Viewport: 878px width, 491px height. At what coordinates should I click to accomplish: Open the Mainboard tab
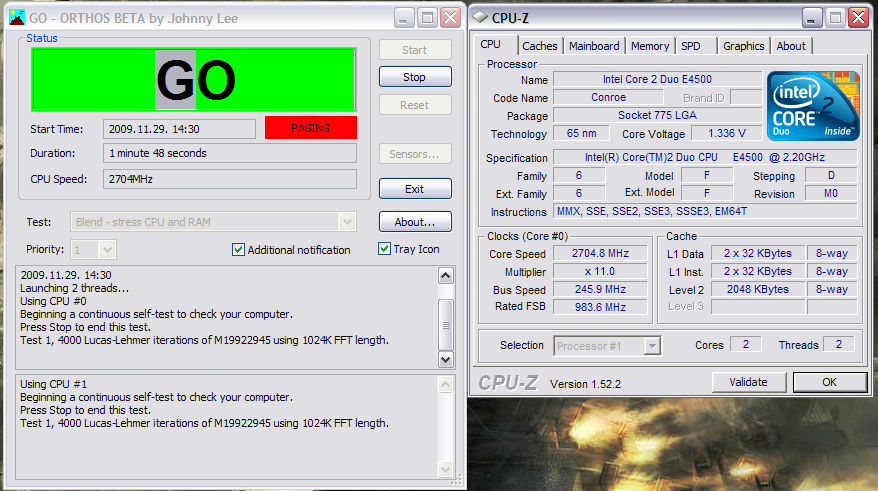pyautogui.click(x=594, y=46)
